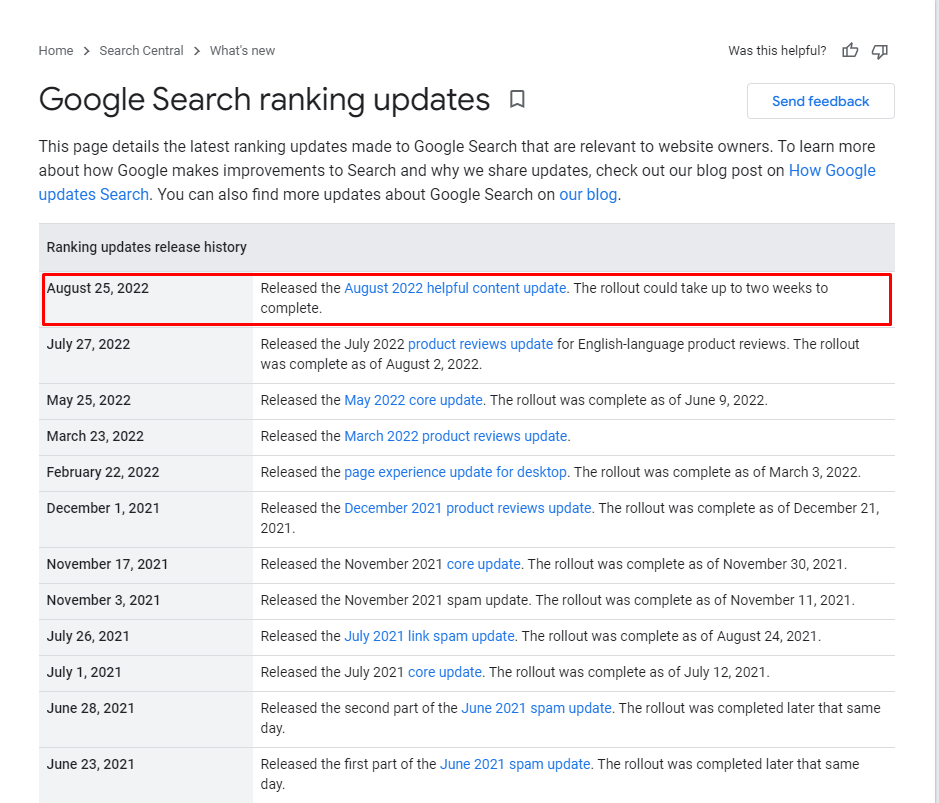The image size is (939, 803).
Task: Open March 2022 product reviews update link
Action: click(456, 436)
